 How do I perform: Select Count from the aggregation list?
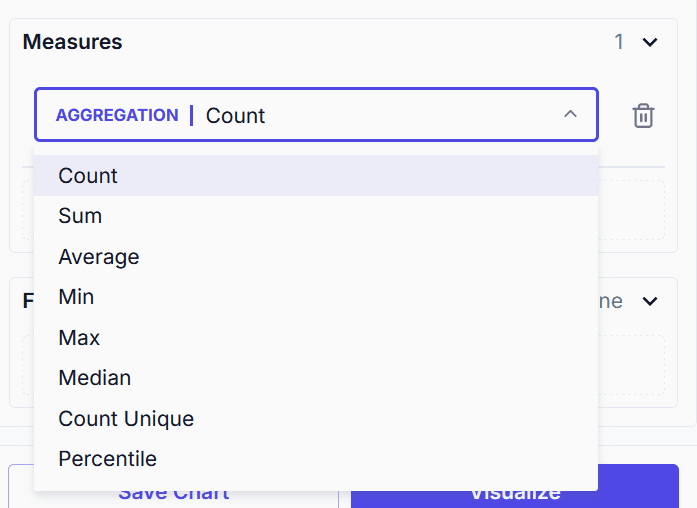88,176
